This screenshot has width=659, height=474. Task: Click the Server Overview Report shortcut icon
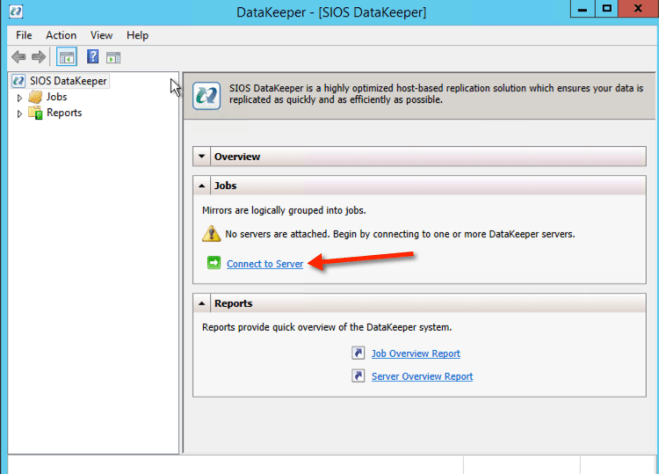pos(358,376)
